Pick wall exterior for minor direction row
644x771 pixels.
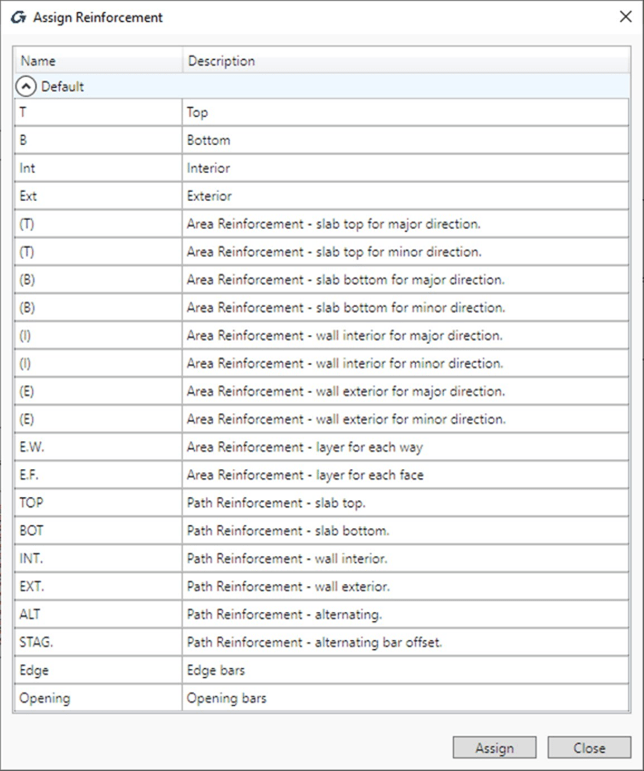pos(320,419)
